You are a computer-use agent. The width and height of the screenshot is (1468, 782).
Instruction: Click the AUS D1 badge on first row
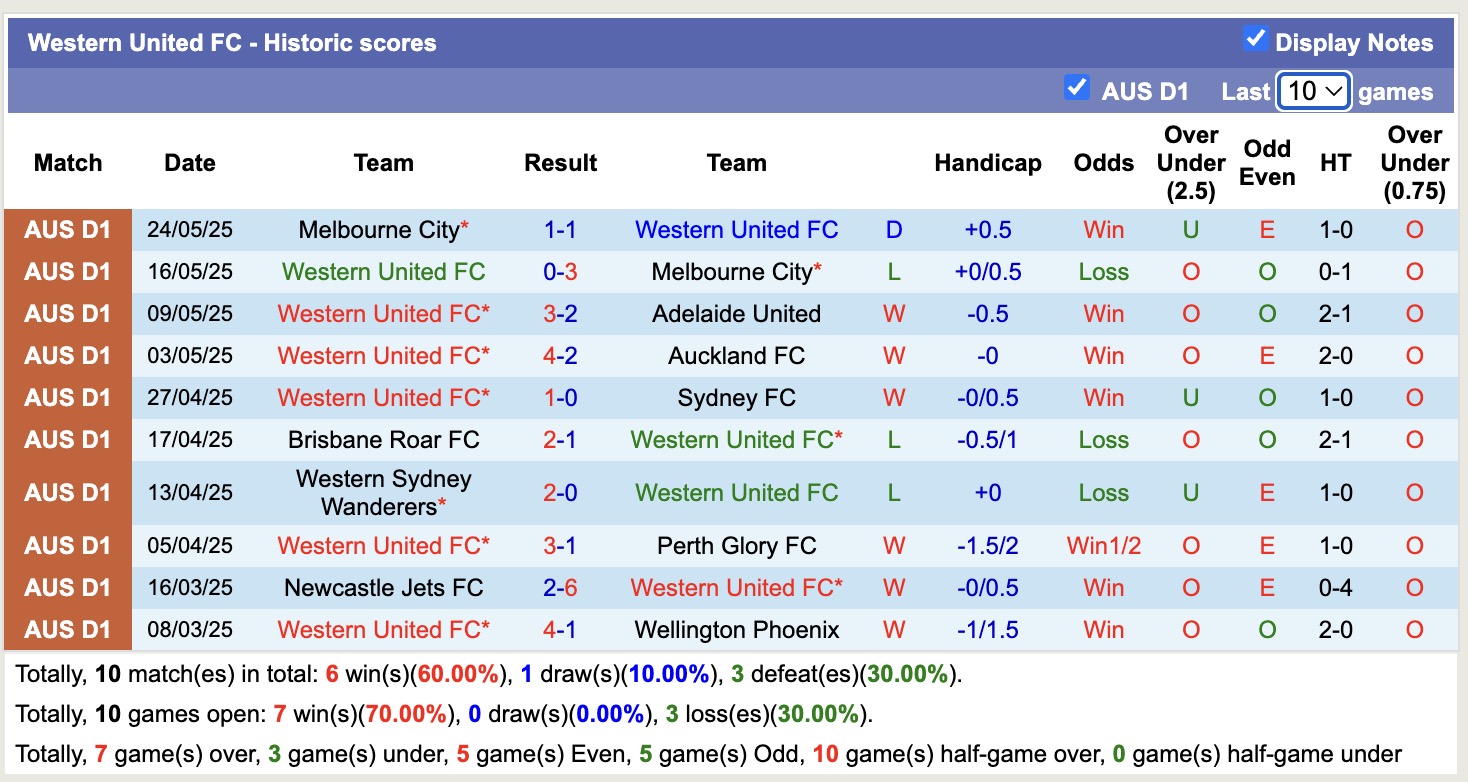point(67,229)
